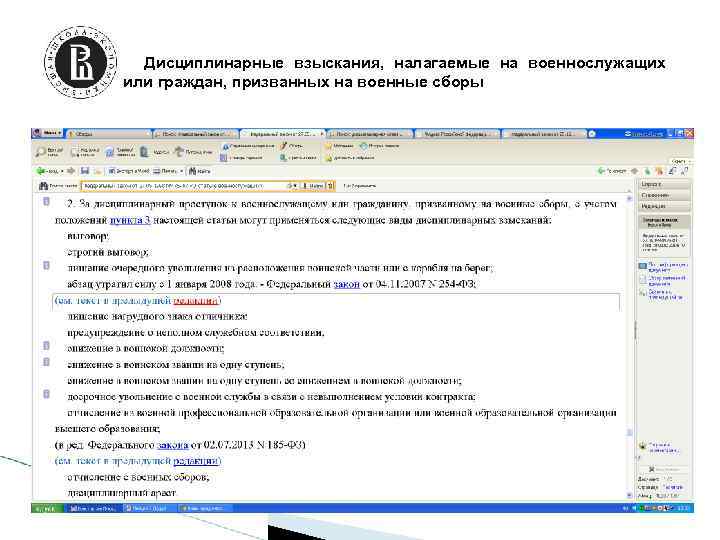This screenshot has width=720, height=540.
Task: Save the document with floppy icon
Action: click(x=85, y=171)
